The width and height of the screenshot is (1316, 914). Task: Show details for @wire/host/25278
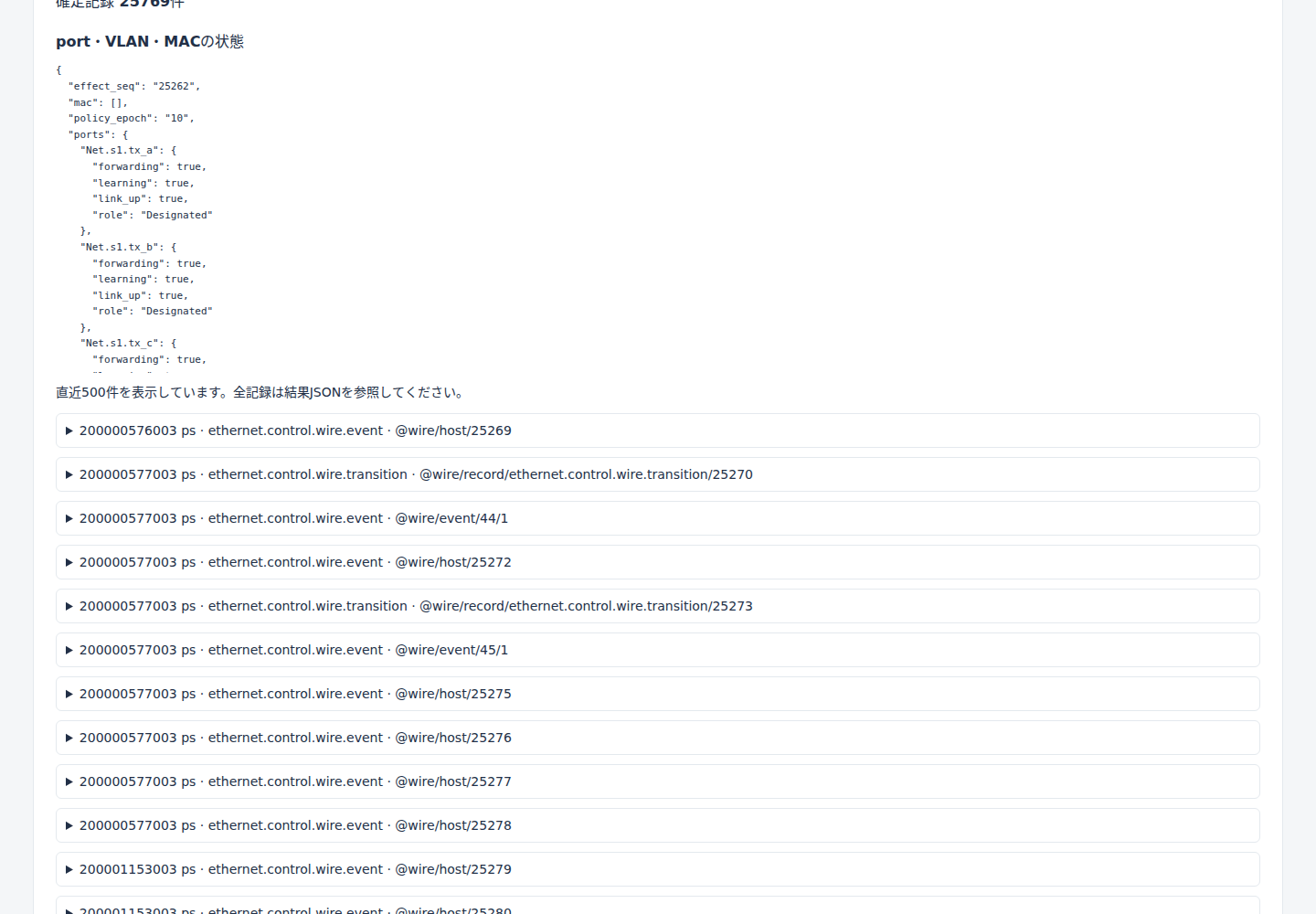(657, 825)
